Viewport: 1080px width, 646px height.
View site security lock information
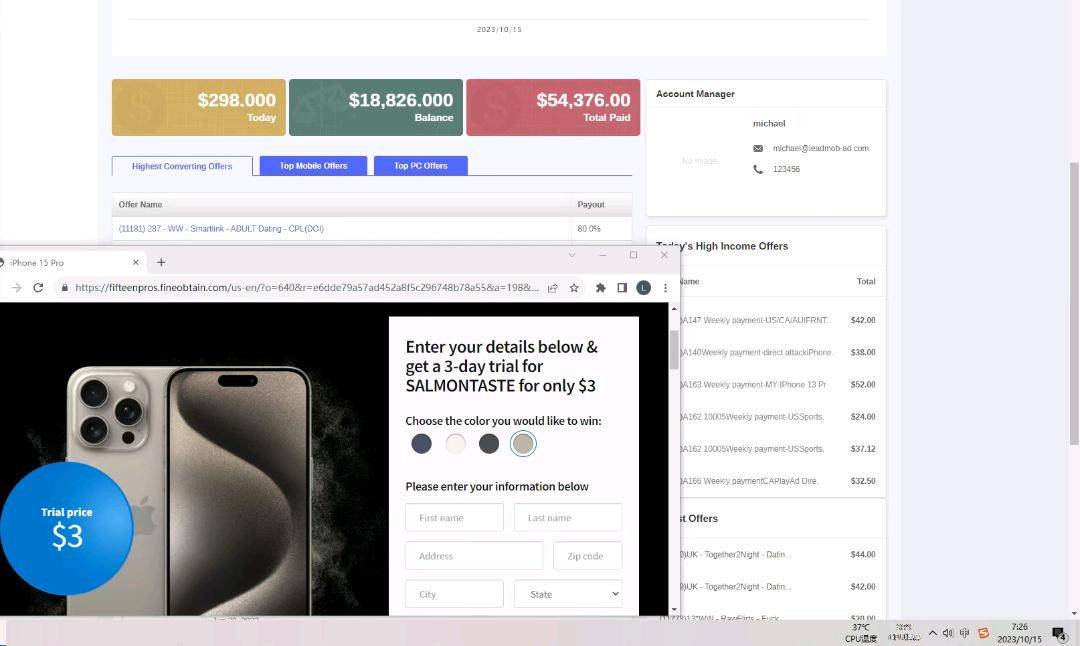coord(65,288)
